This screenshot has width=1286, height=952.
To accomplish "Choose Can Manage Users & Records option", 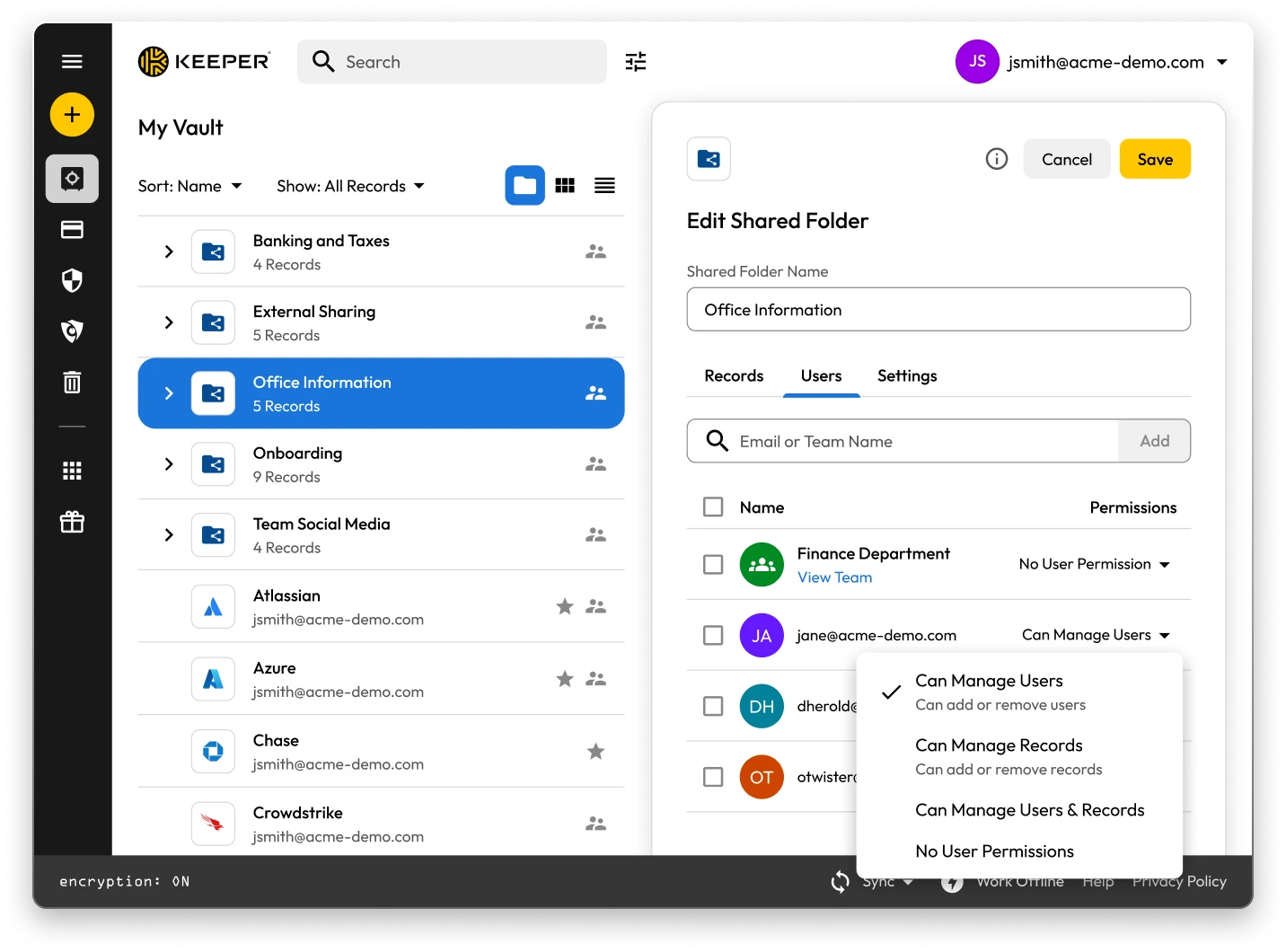I will 1019,810.
